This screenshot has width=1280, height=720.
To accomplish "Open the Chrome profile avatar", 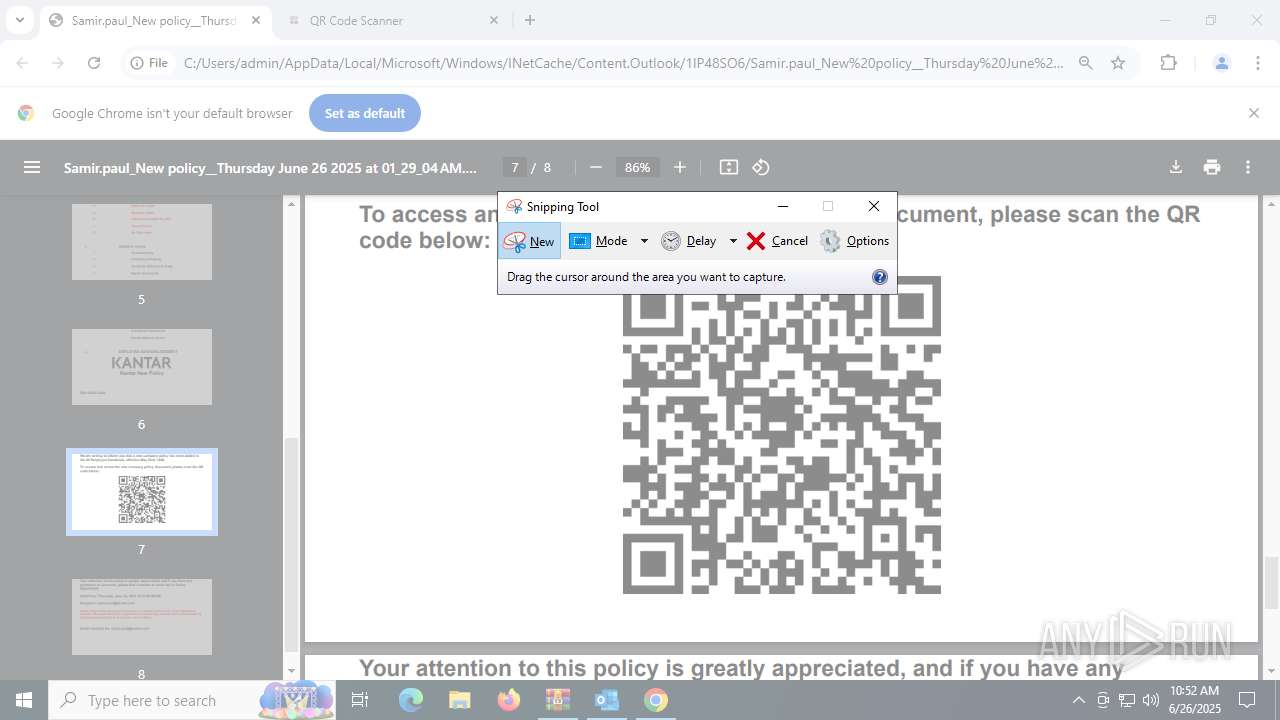I will (x=1221, y=63).
